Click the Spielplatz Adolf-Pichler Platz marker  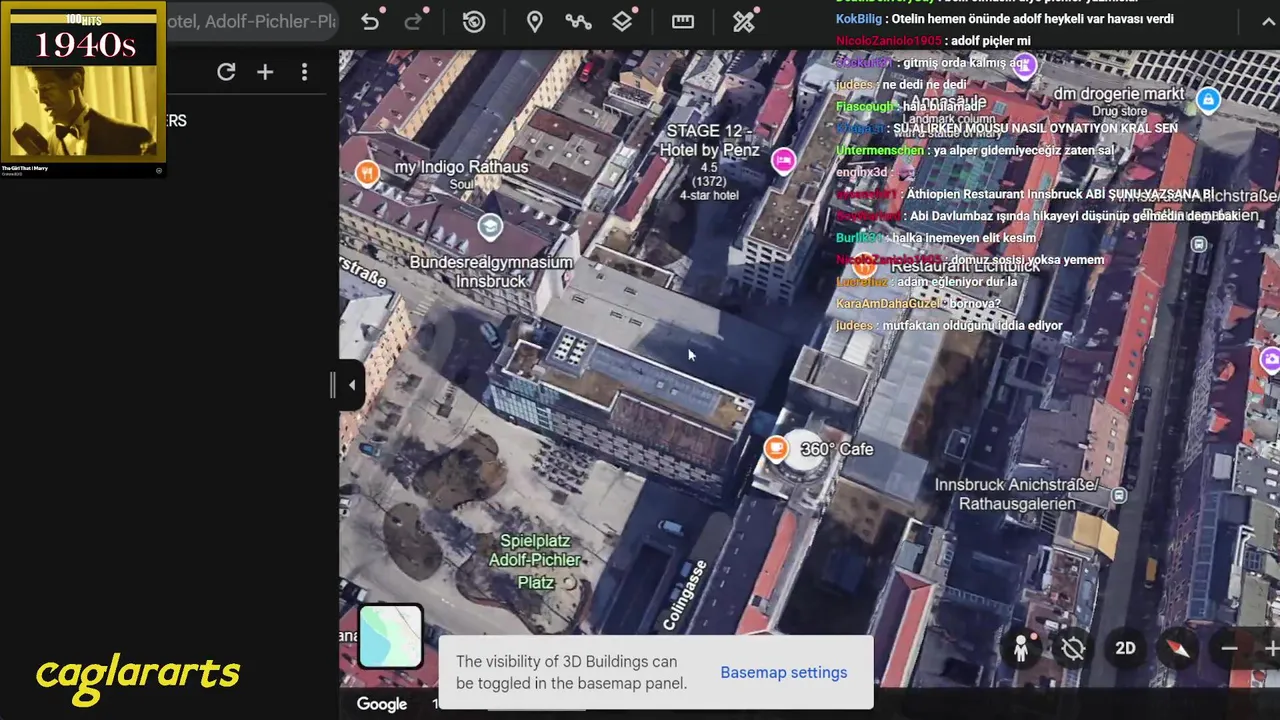coord(569,582)
